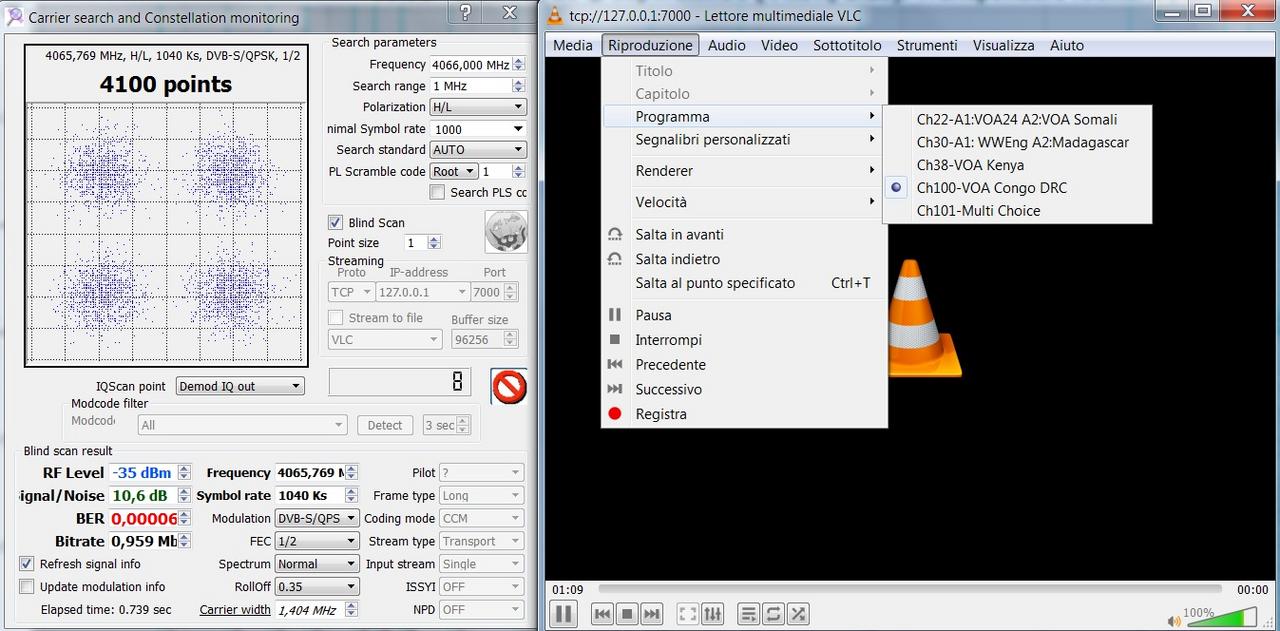Open the Search standard AUTO dropdown
The width and height of the screenshot is (1280, 631).
478,150
